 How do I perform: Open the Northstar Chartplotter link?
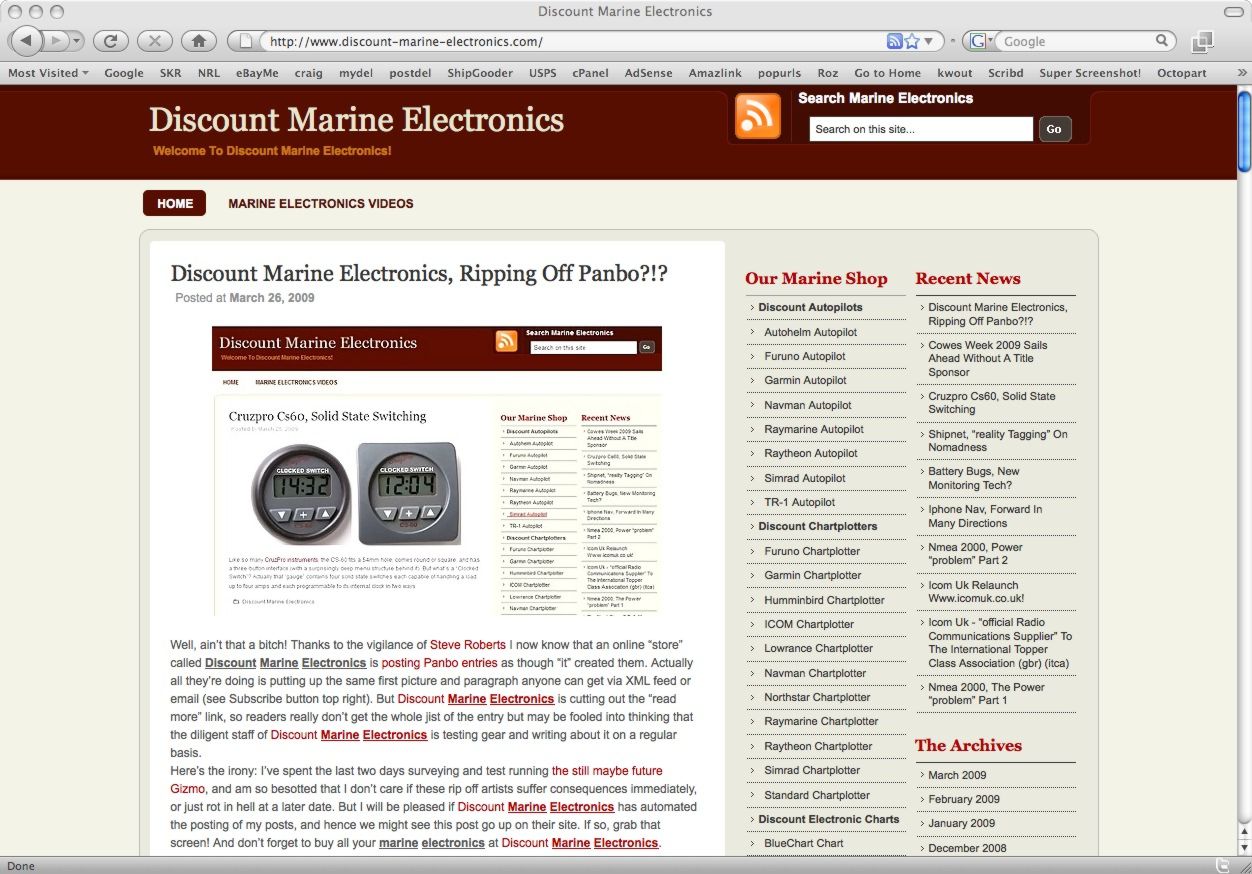coord(817,697)
